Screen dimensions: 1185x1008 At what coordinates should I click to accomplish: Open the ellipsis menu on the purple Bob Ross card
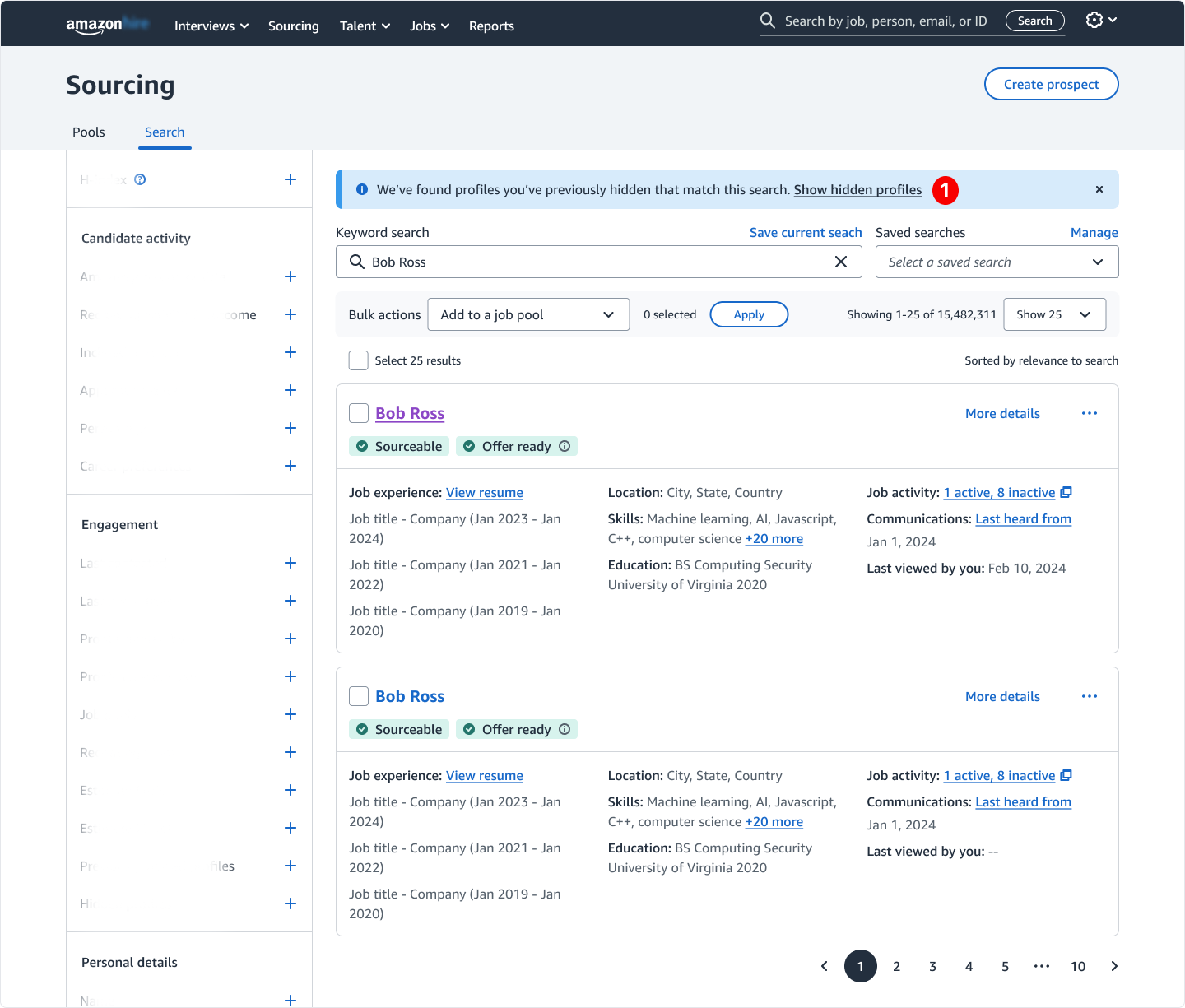point(1090,413)
